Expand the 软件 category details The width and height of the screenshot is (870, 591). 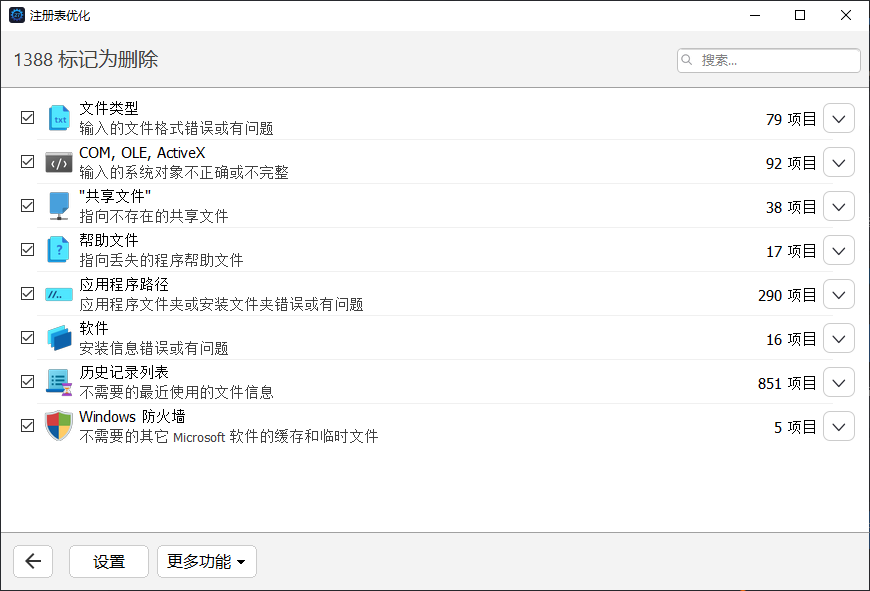click(x=838, y=338)
